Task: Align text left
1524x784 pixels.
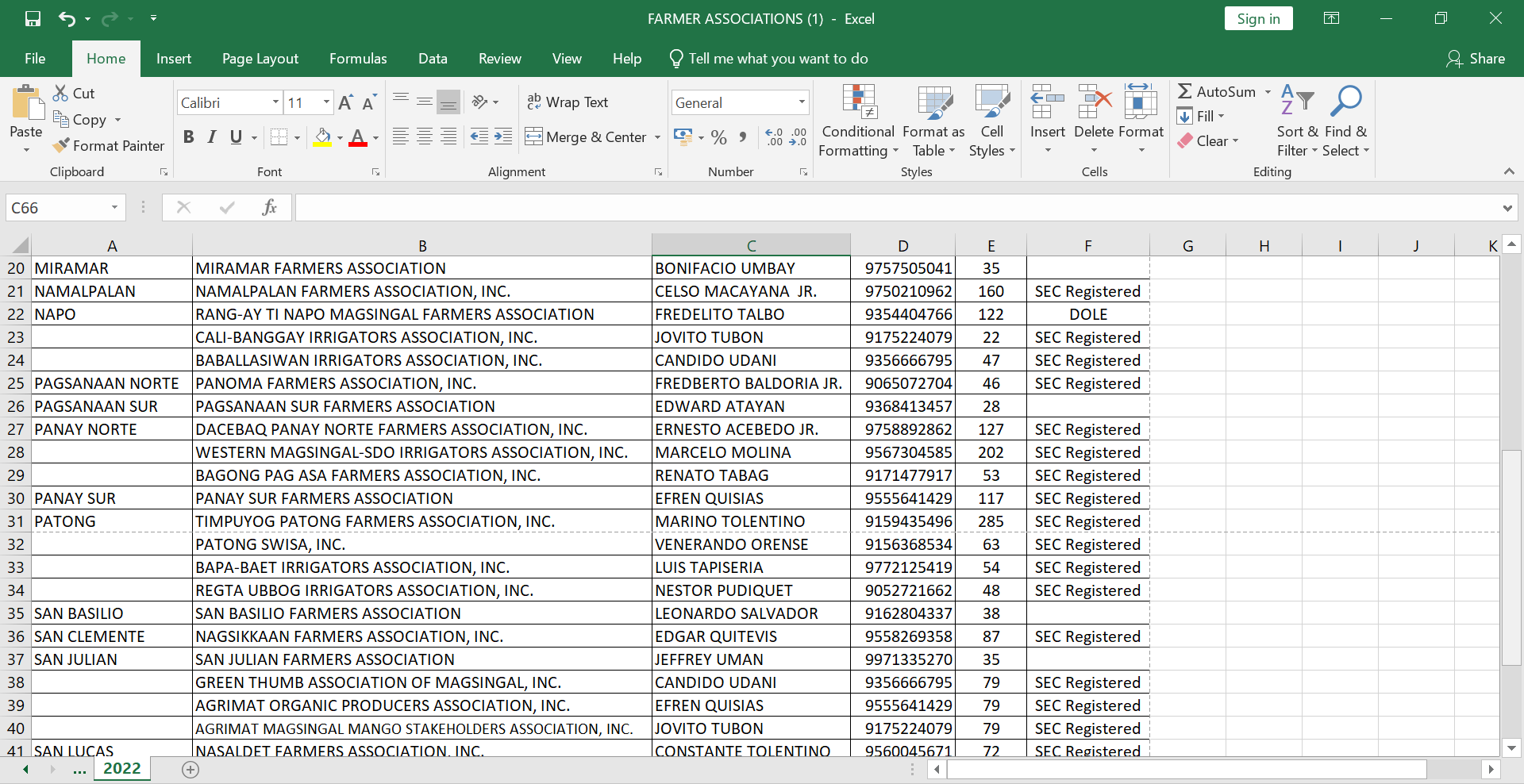Action: (401, 136)
